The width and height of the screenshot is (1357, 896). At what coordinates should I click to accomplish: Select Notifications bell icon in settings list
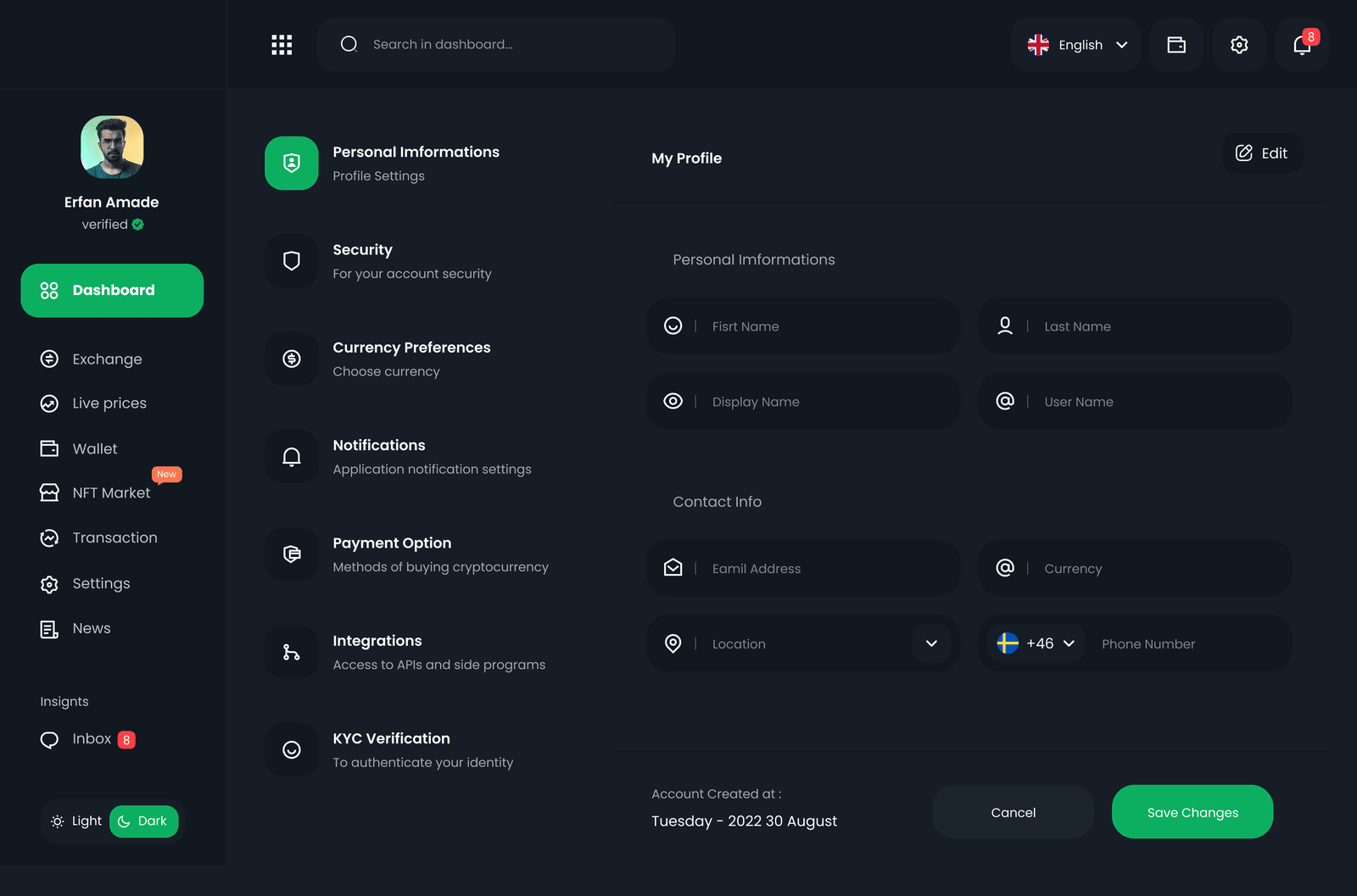point(292,457)
